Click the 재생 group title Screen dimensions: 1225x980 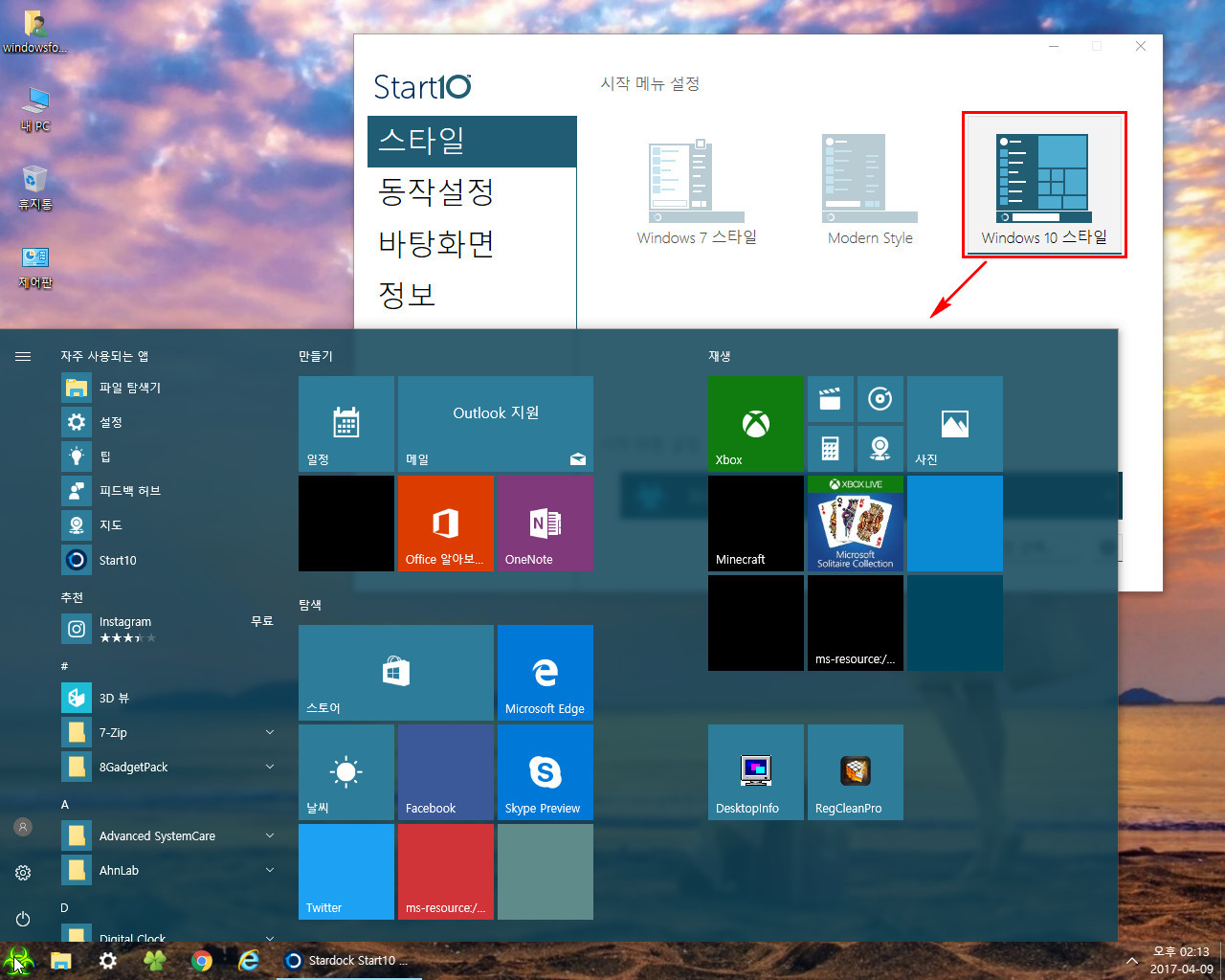click(x=720, y=356)
